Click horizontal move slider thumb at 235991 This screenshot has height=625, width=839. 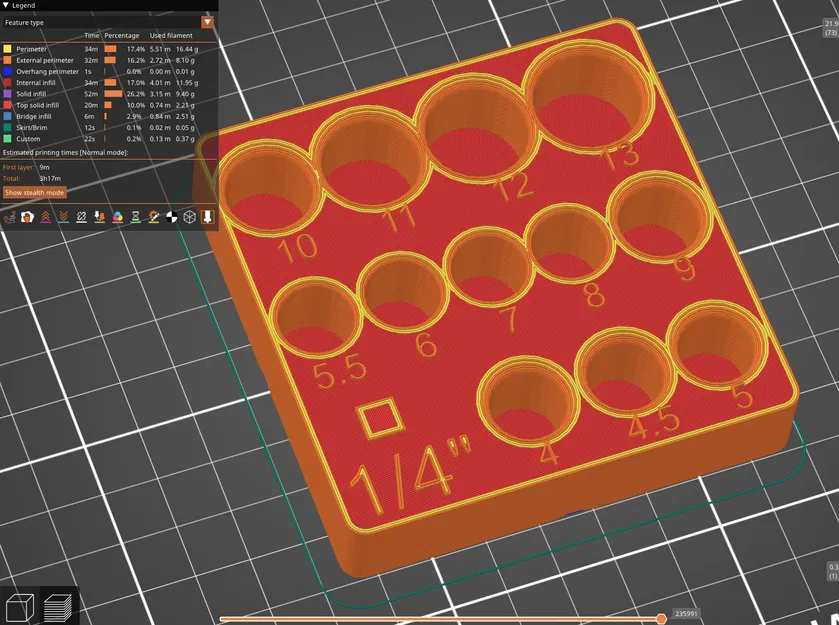point(661,619)
